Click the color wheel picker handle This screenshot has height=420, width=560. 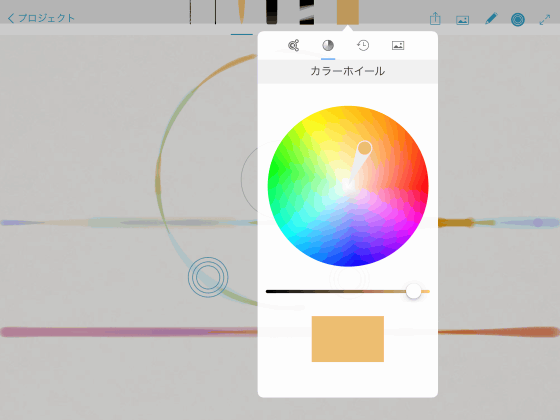pos(364,148)
